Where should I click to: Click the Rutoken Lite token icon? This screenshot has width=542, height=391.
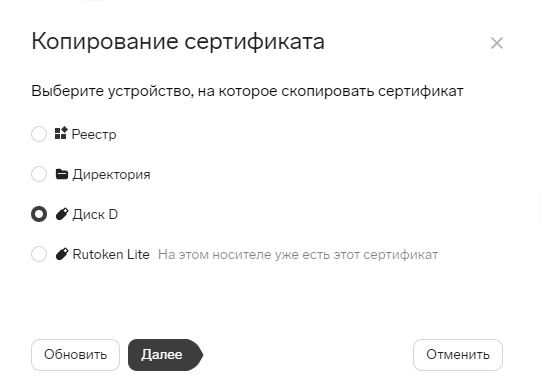(x=62, y=254)
